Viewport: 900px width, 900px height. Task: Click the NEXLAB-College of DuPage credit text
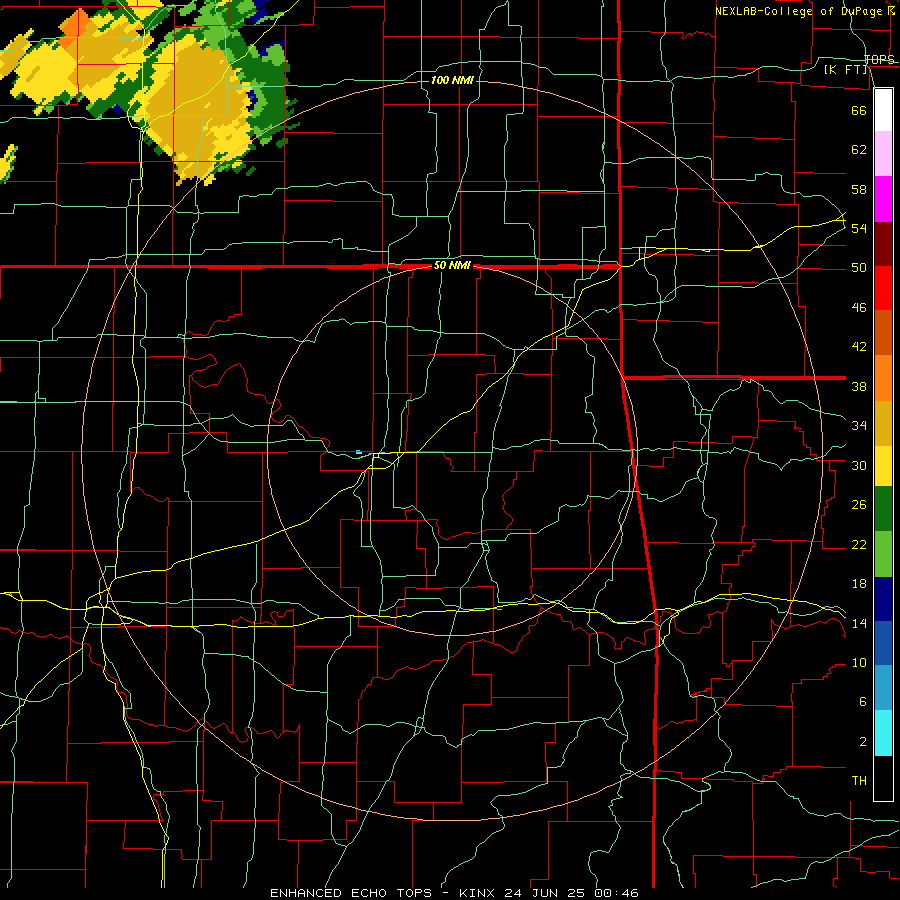[801, 11]
